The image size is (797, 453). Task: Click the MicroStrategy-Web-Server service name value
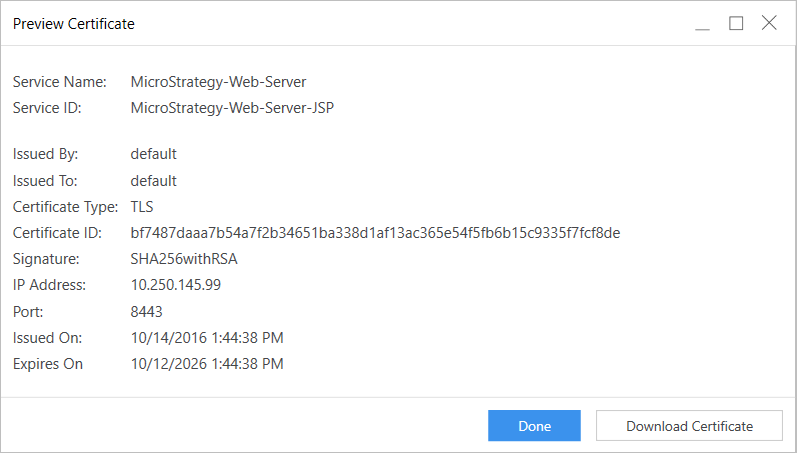(x=220, y=81)
